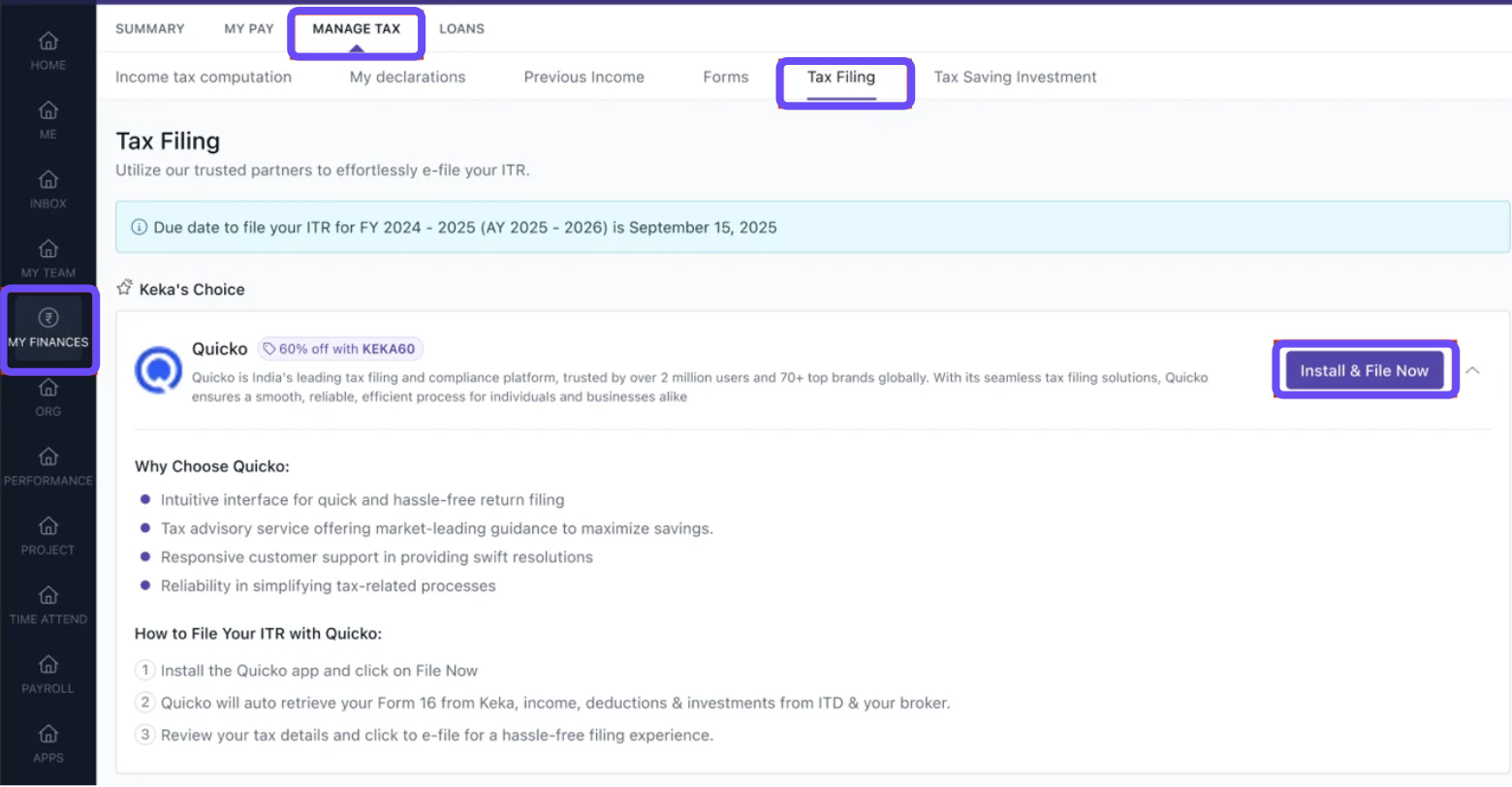This screenshot has height=787, width=1512.
Task: Open Apps in the sidebar
Action: 47,735
